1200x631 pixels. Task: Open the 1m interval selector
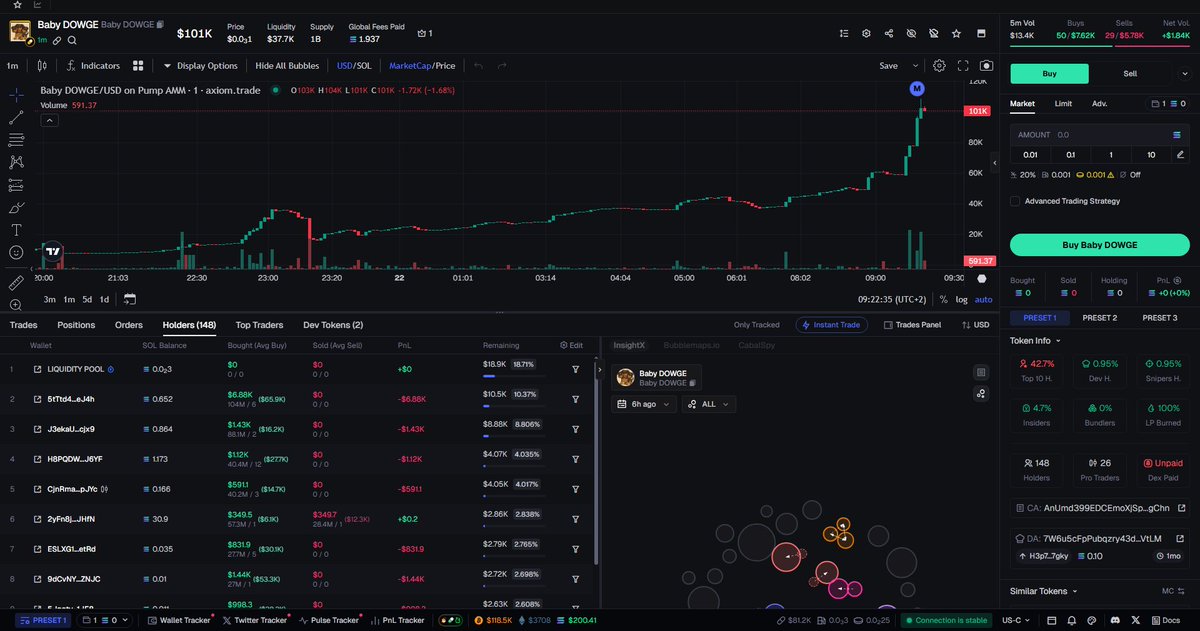pos(13,66)
